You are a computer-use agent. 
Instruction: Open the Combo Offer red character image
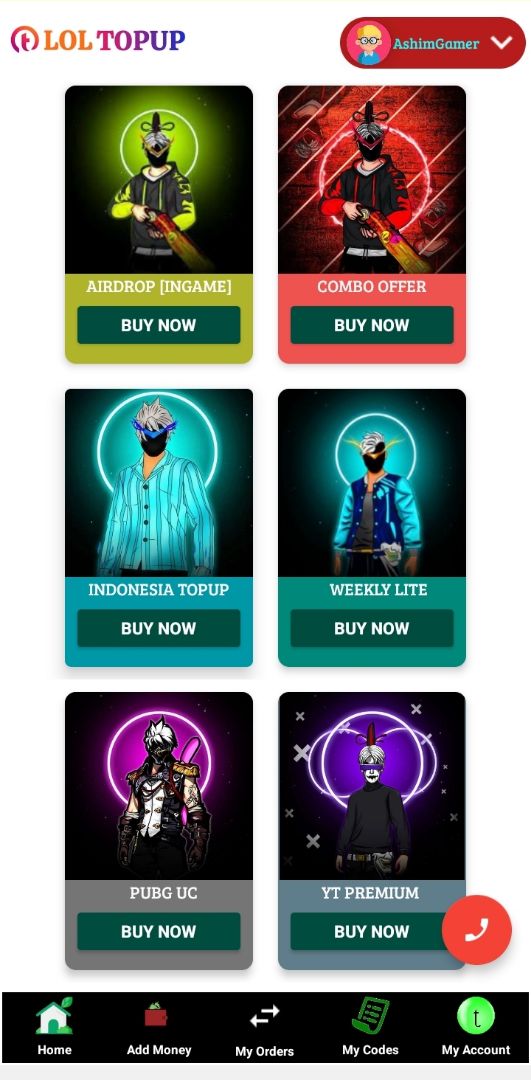point(372,180)
